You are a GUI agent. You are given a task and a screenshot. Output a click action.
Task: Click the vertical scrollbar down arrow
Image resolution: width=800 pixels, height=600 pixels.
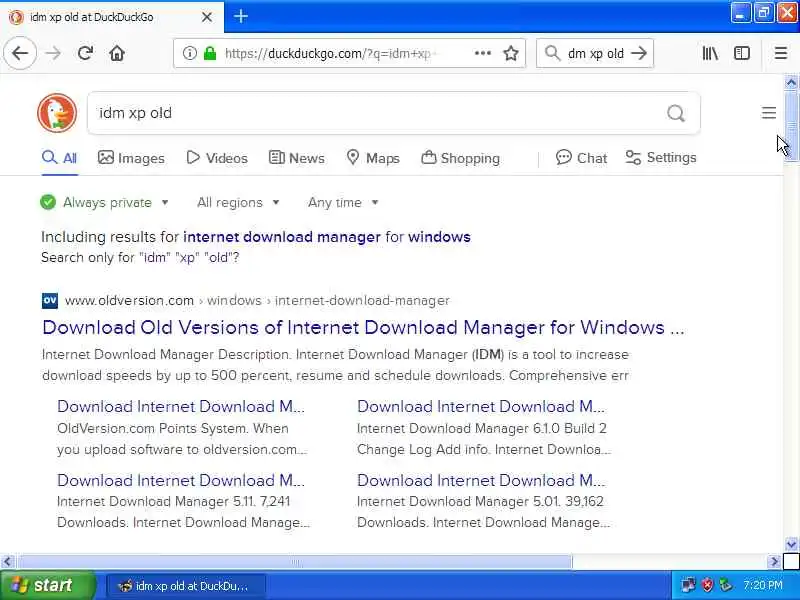(791, 544)
